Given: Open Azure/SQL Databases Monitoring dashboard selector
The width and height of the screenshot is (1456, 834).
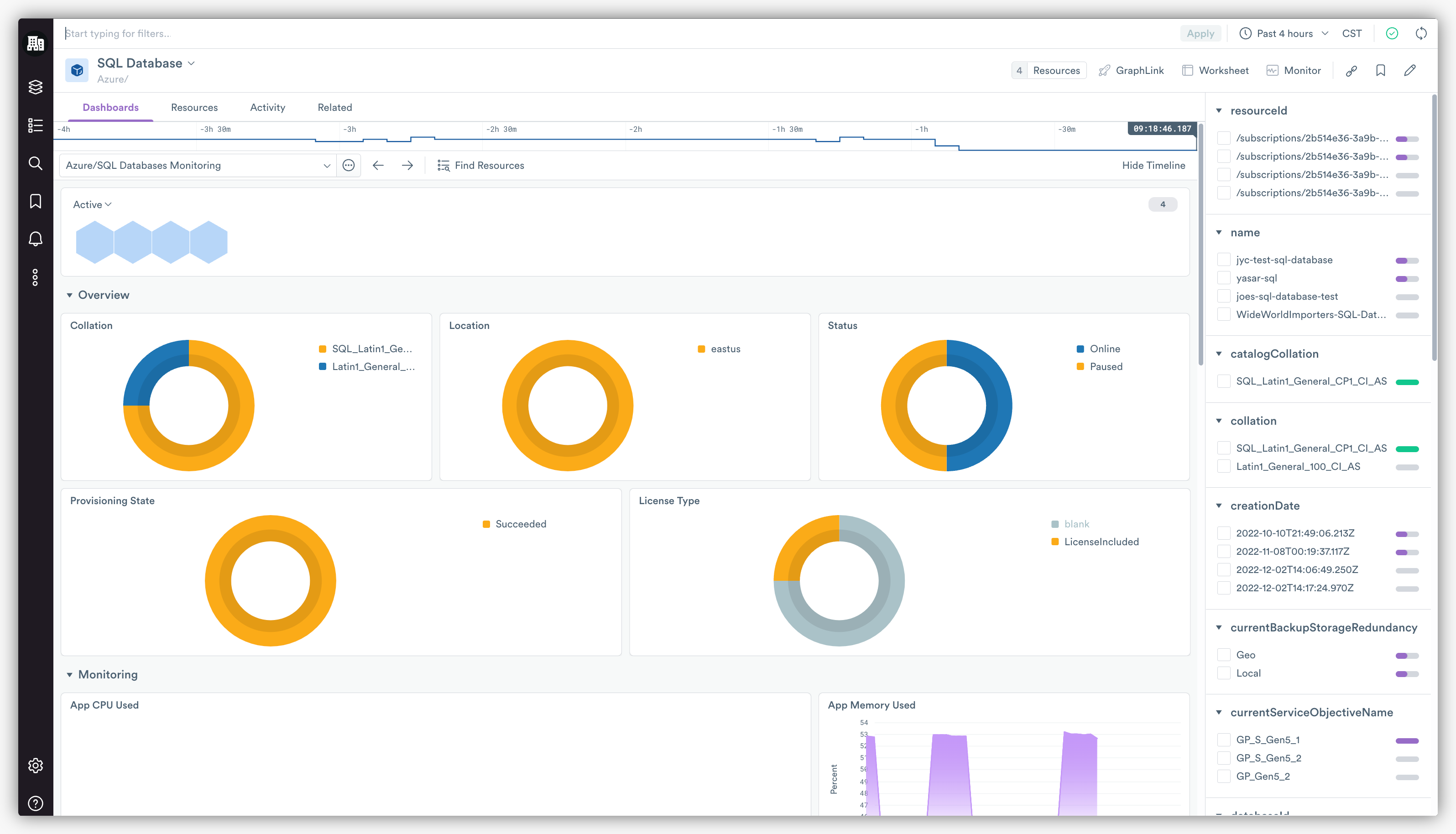Looking at the screenshot, I should click(198, 166).
